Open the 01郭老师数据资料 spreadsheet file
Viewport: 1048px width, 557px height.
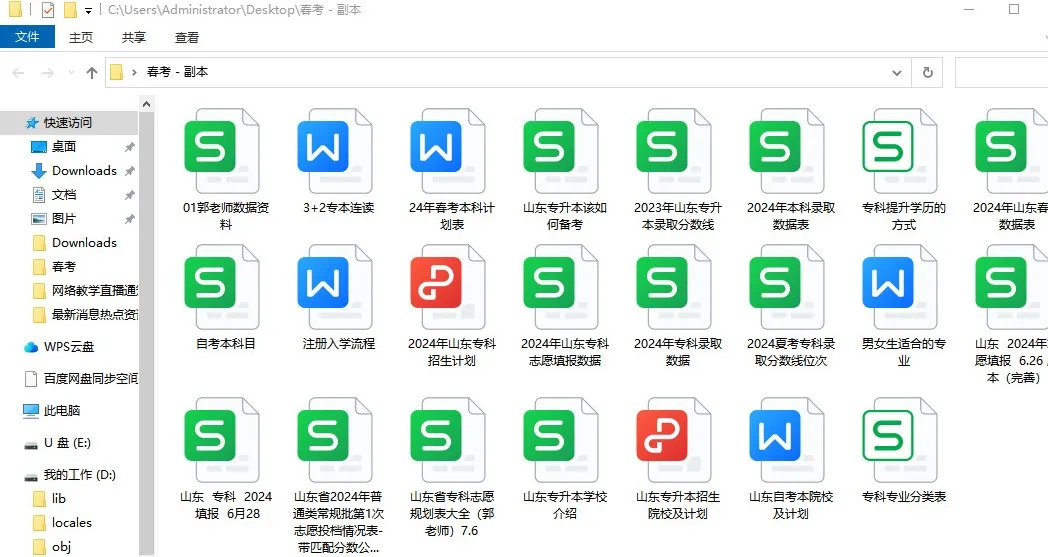click(x=222, y=151)
